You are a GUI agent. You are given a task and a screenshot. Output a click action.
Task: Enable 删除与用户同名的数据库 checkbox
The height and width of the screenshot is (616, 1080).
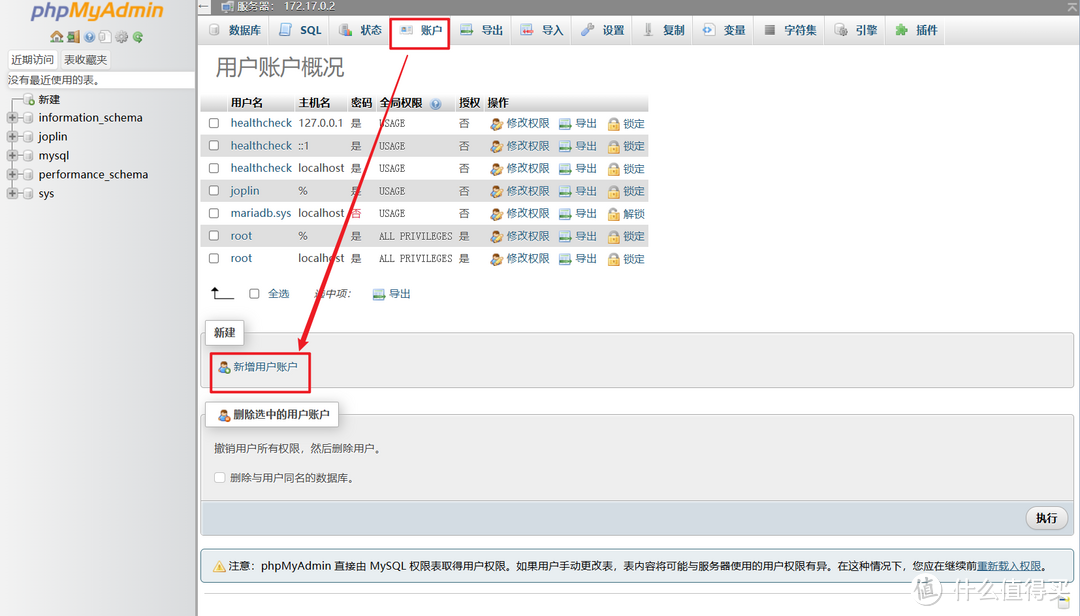(x=220, y=478)
